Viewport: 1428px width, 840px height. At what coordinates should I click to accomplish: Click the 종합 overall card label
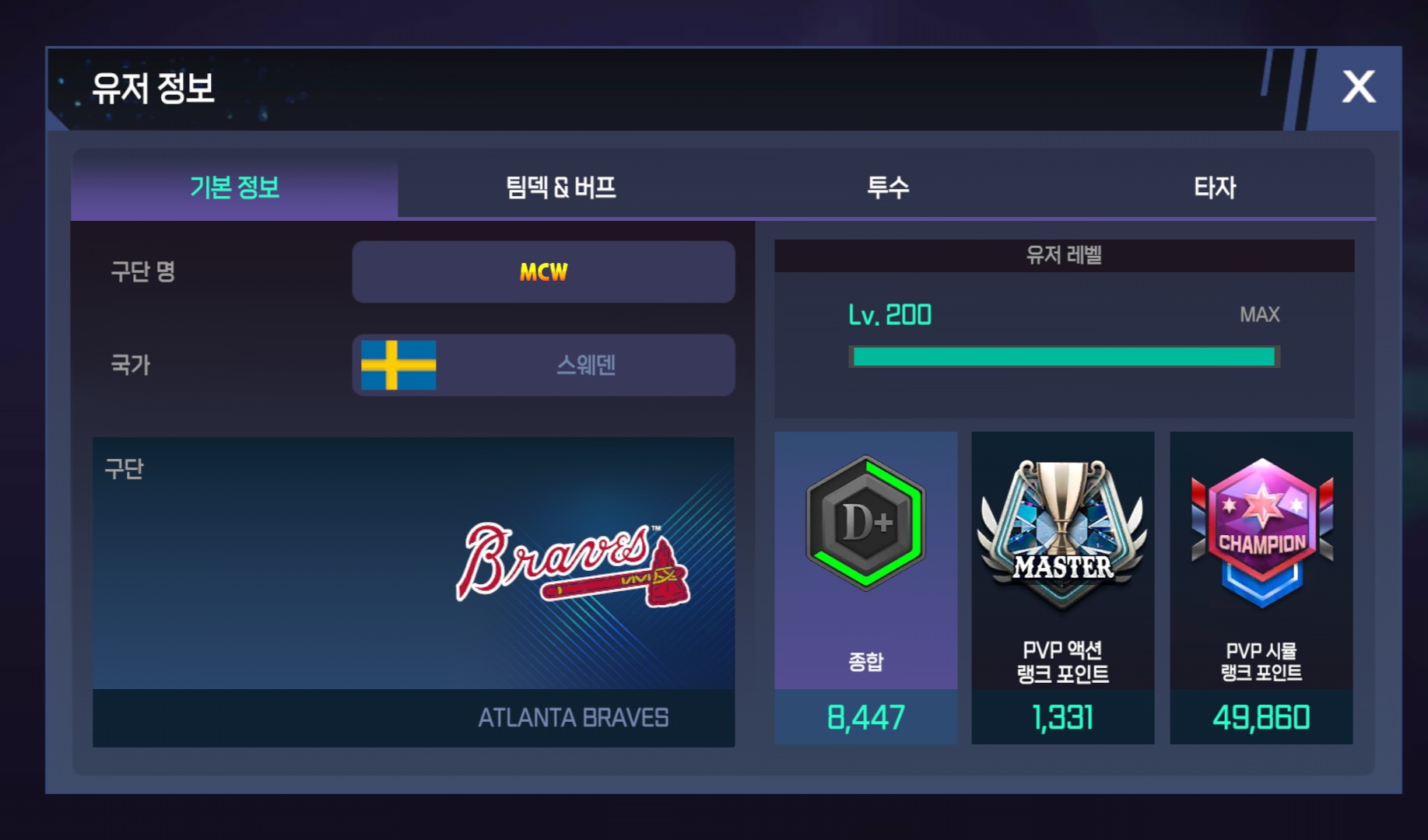865,662
